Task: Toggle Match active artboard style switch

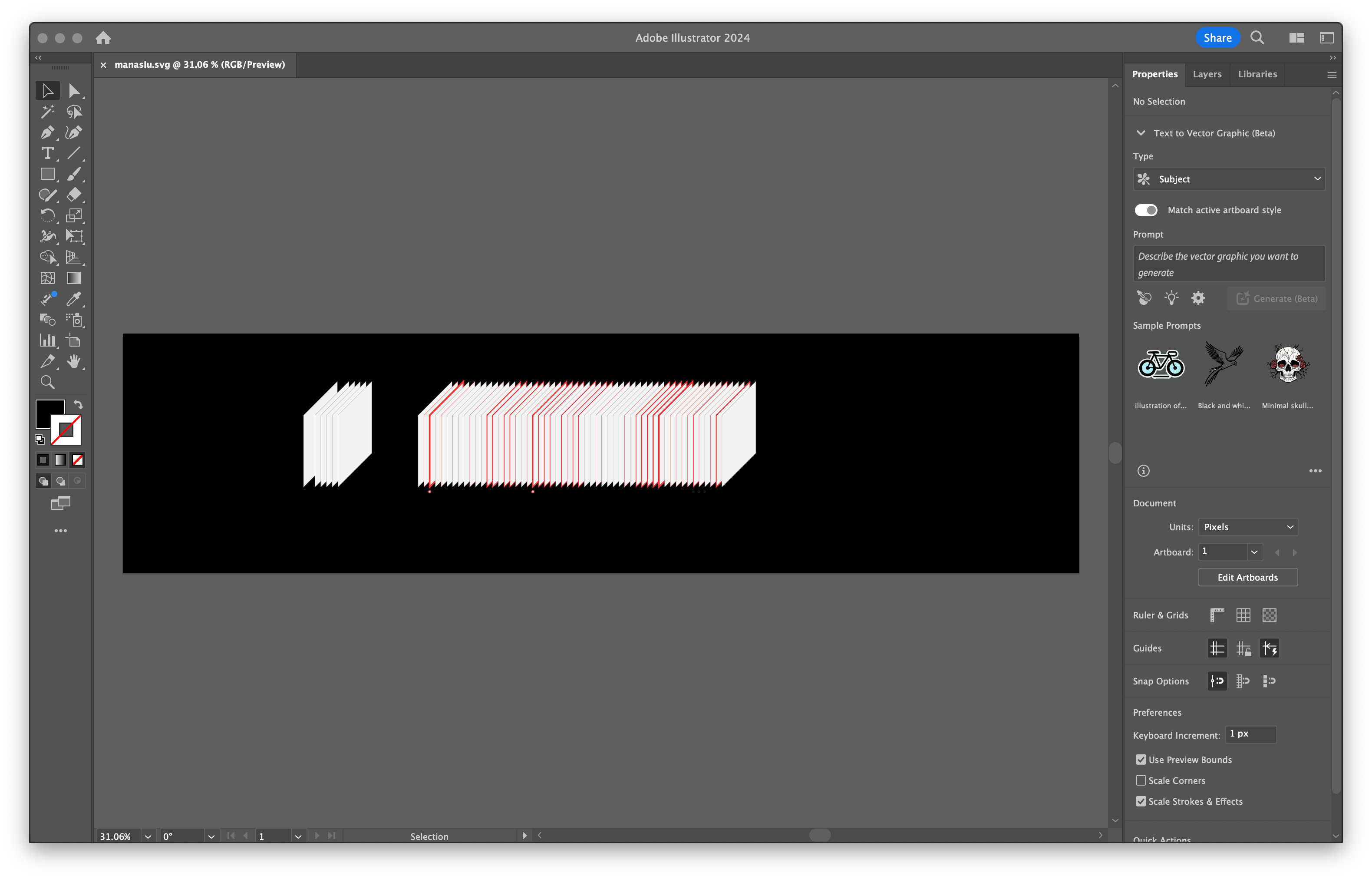Action: point(1145,210)
